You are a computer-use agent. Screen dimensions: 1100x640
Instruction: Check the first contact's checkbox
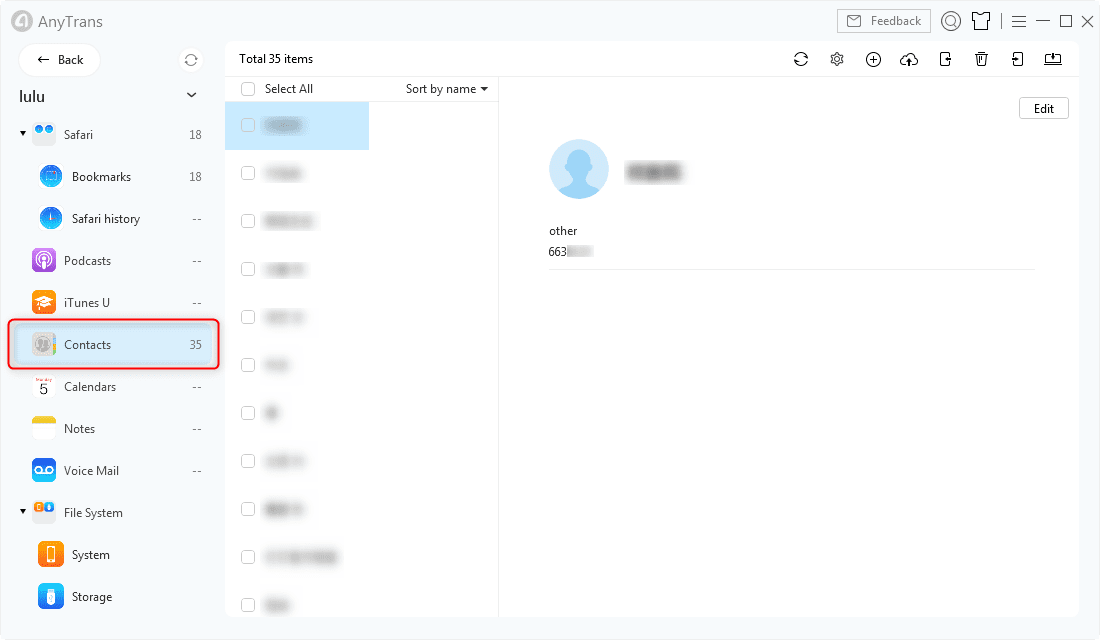[248, 125]
